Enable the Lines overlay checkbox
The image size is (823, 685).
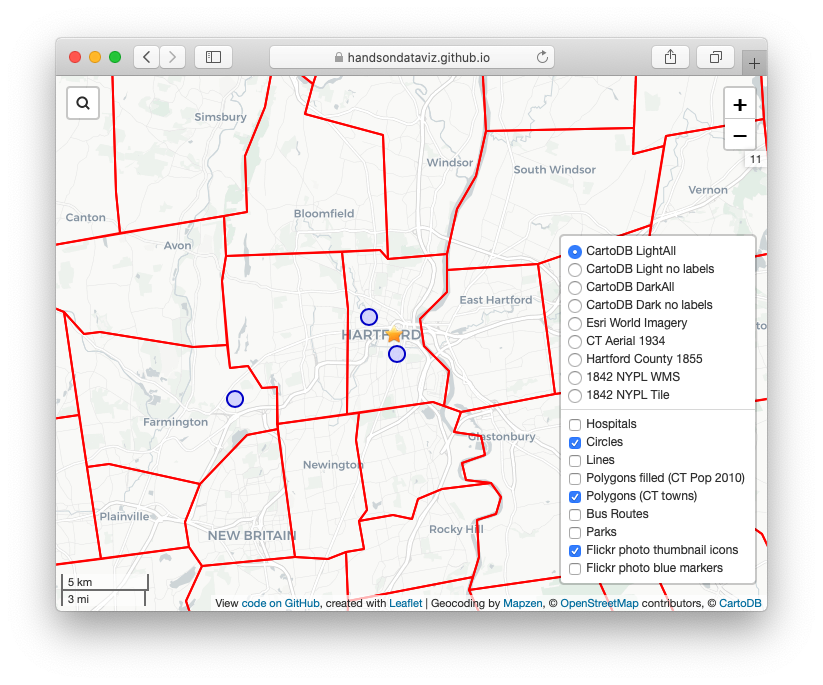click(575, 460)
